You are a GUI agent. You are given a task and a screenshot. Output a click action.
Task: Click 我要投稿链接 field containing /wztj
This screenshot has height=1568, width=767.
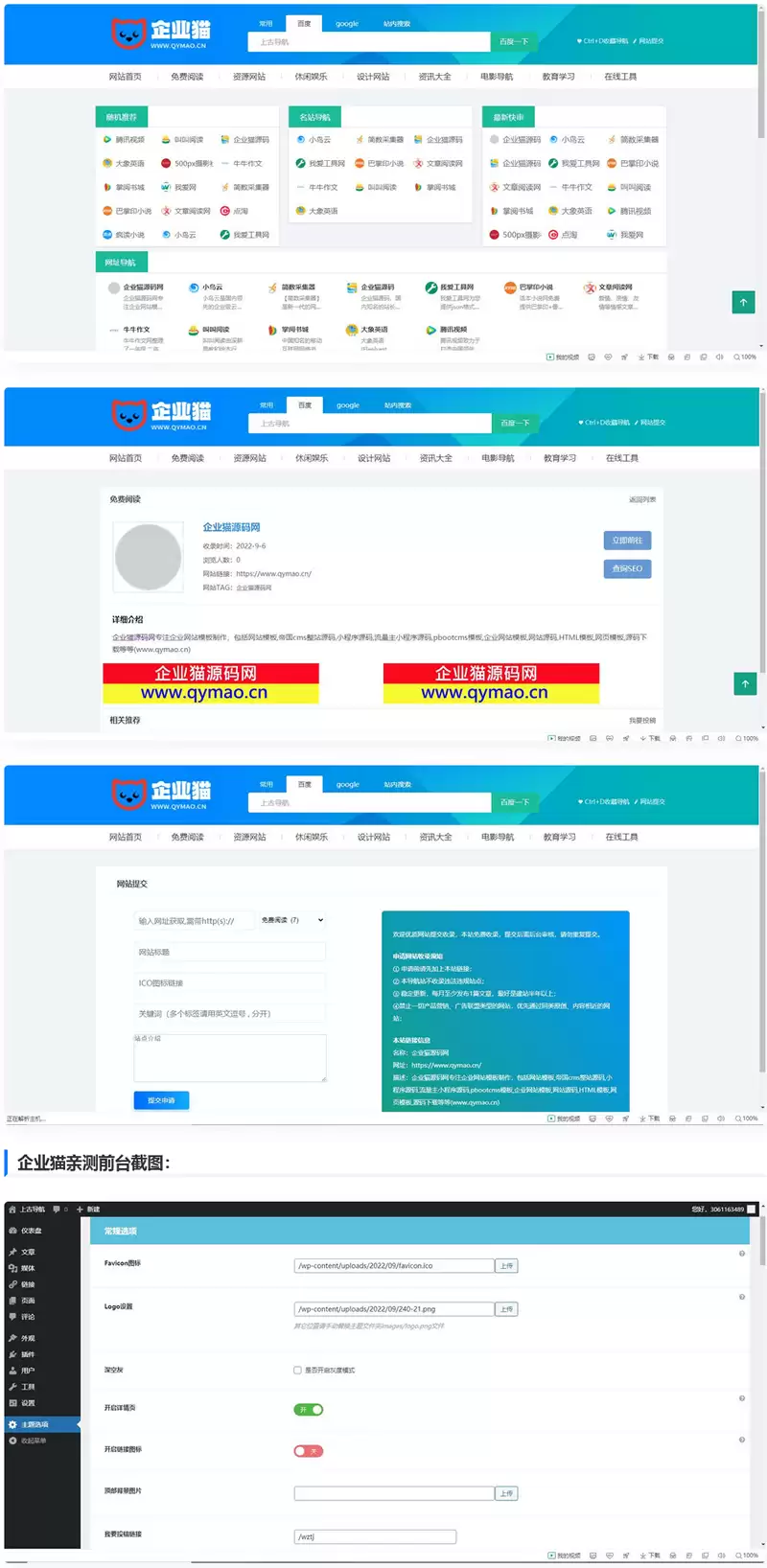click(375, 1537)
